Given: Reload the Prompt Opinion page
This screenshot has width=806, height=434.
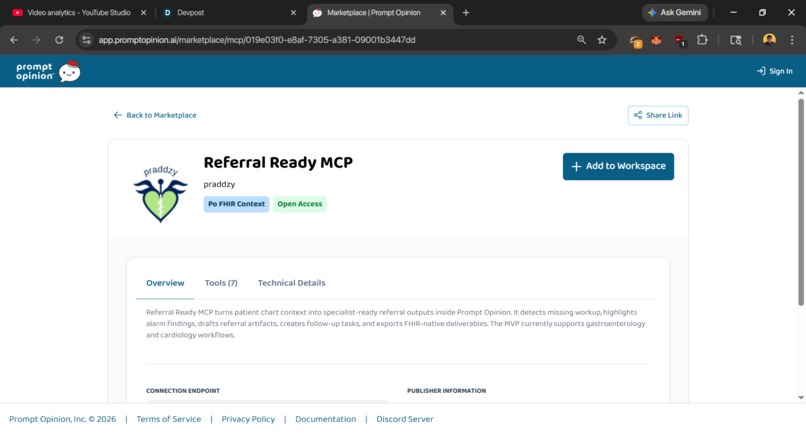Looking at the screenshot, I should (x=59, y=40).
